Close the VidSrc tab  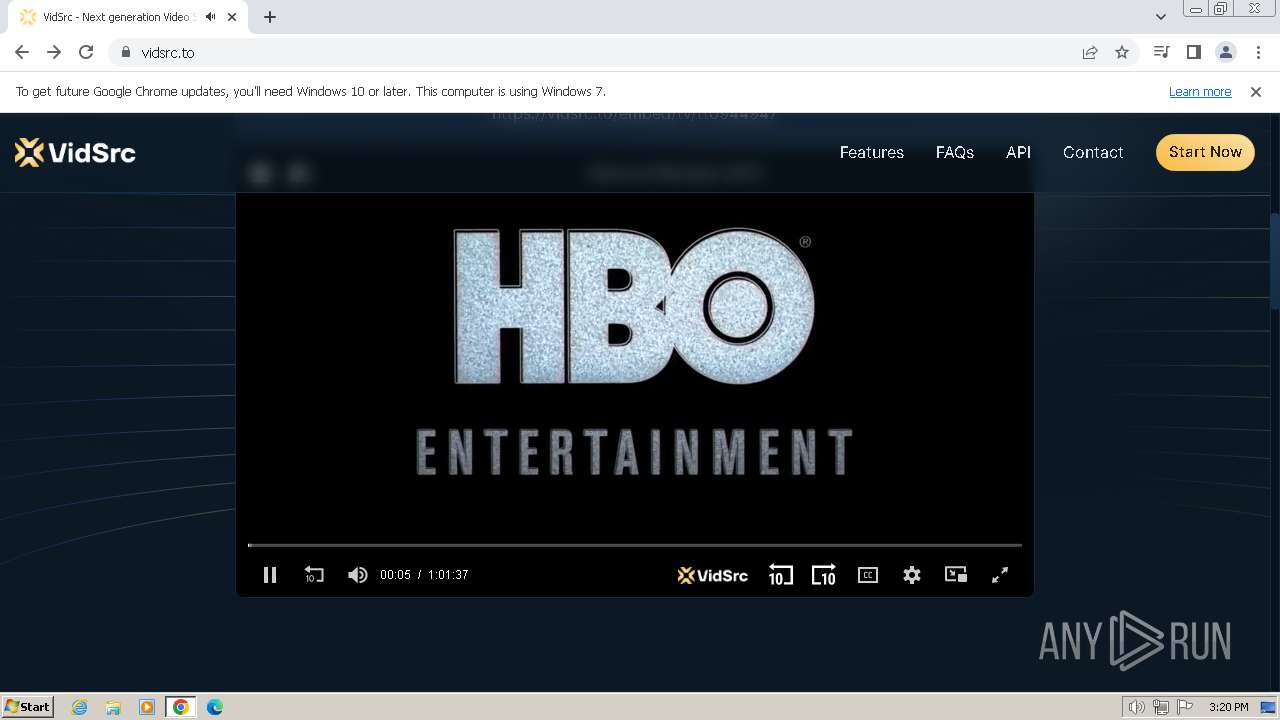[232, 17]
